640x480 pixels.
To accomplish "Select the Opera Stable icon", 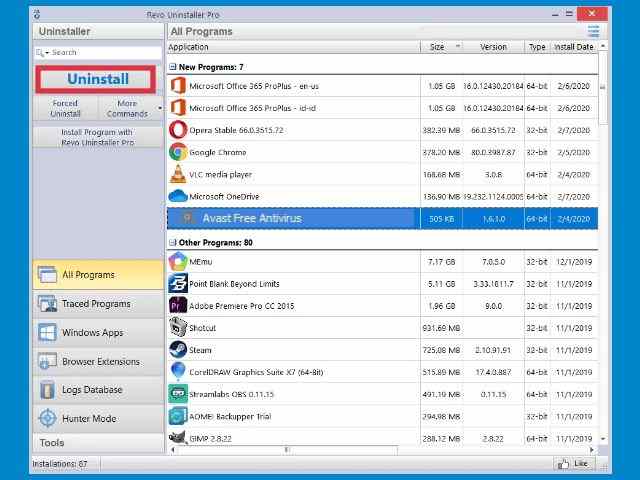I will pyautogui.click(x=178, y=130).
